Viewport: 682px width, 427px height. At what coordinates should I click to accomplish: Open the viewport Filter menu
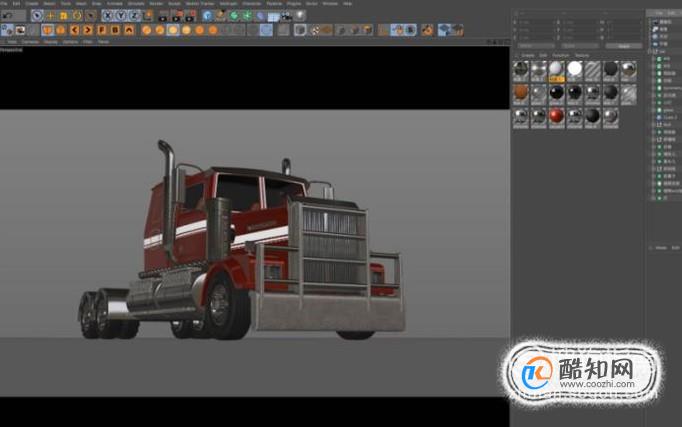[88, 42]
